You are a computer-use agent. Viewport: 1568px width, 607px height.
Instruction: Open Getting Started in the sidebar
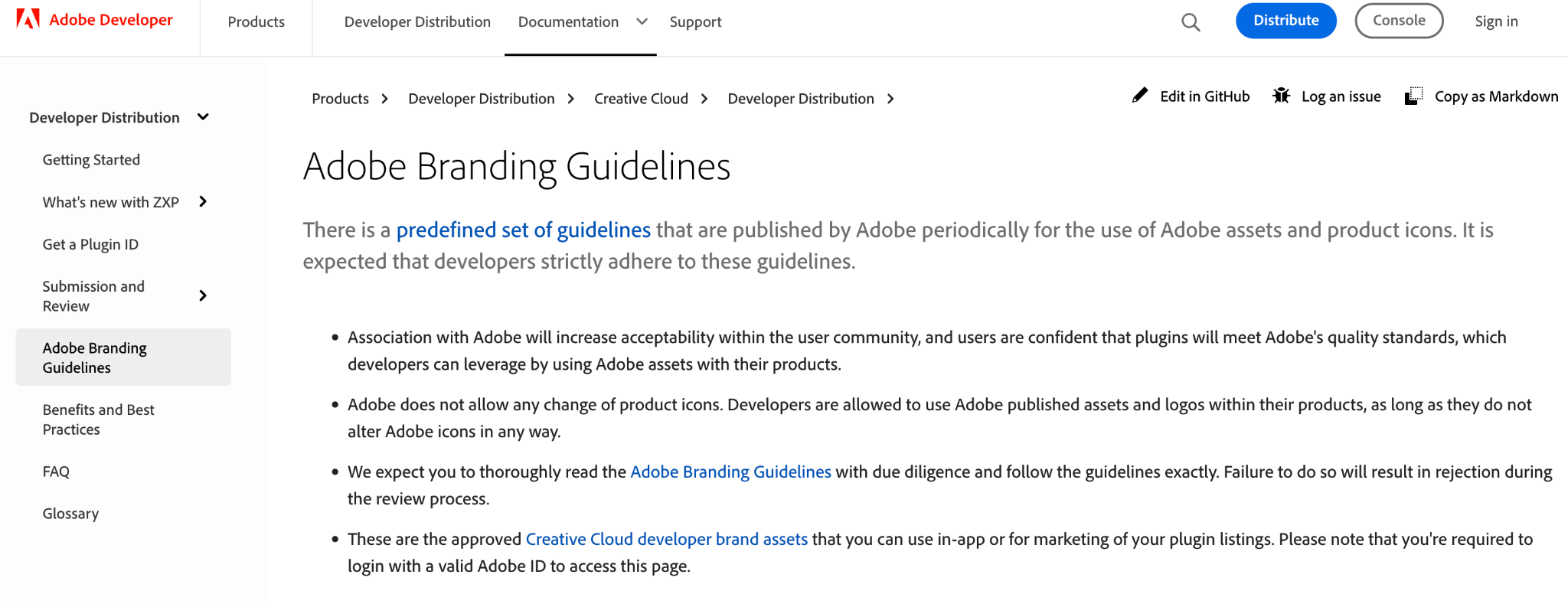91,159
